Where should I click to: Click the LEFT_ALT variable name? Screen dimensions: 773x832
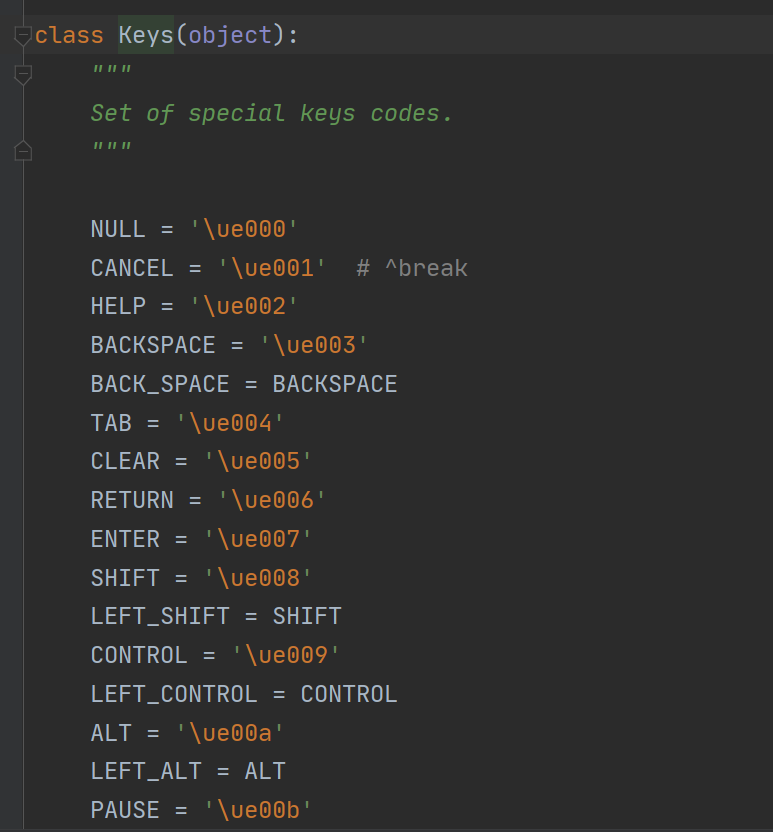click(x=146, y=771)
